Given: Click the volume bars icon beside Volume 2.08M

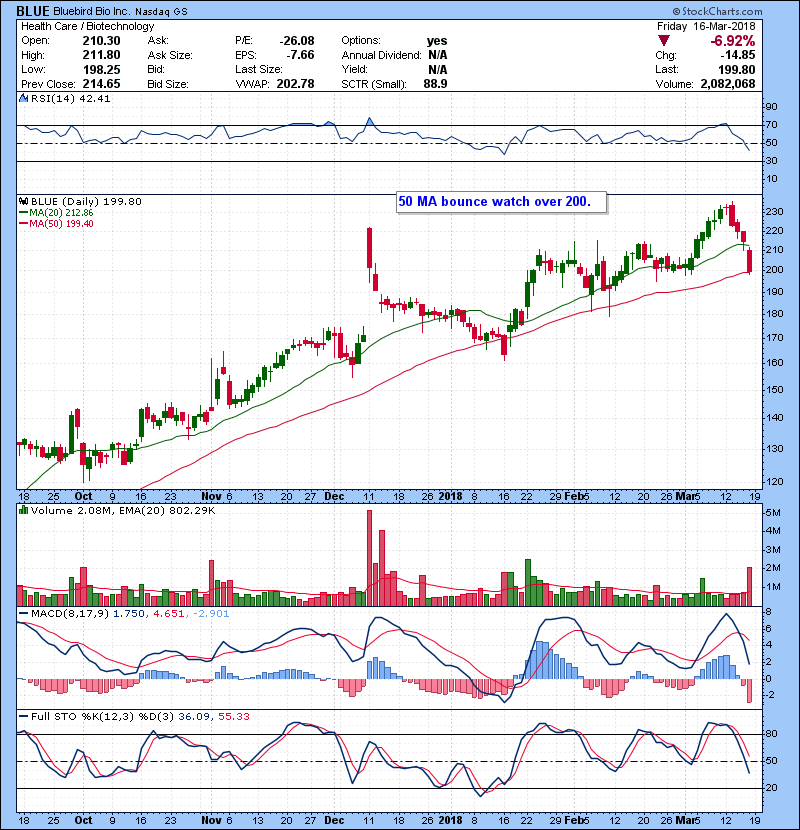Looking at the screenshot, I should pos(23,510).
